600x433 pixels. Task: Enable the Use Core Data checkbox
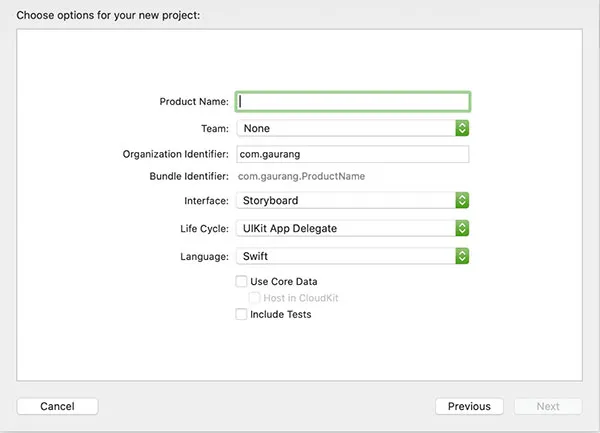point(241,282)
